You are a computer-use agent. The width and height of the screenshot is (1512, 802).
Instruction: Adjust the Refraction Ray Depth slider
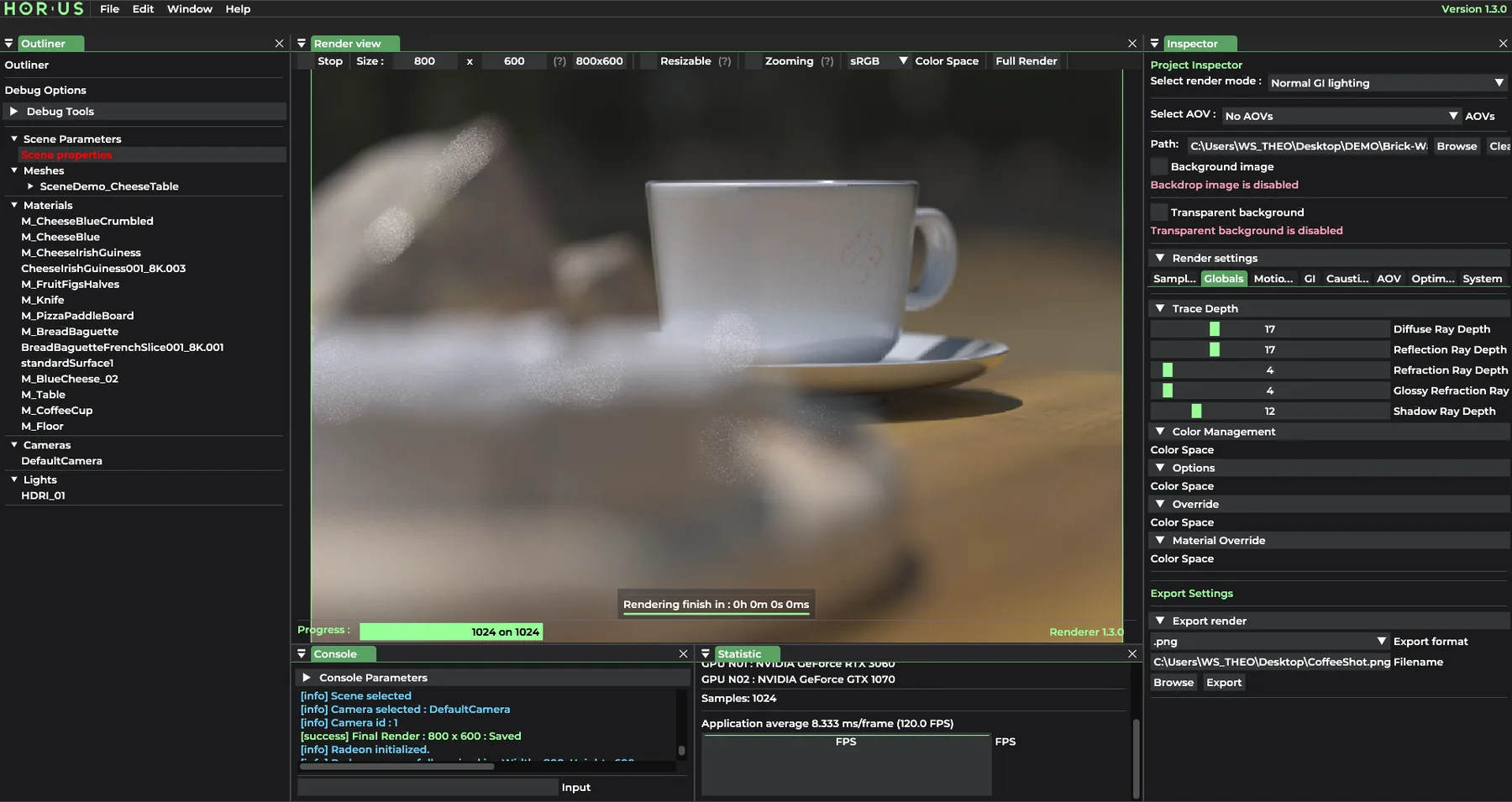point(1269,370)
